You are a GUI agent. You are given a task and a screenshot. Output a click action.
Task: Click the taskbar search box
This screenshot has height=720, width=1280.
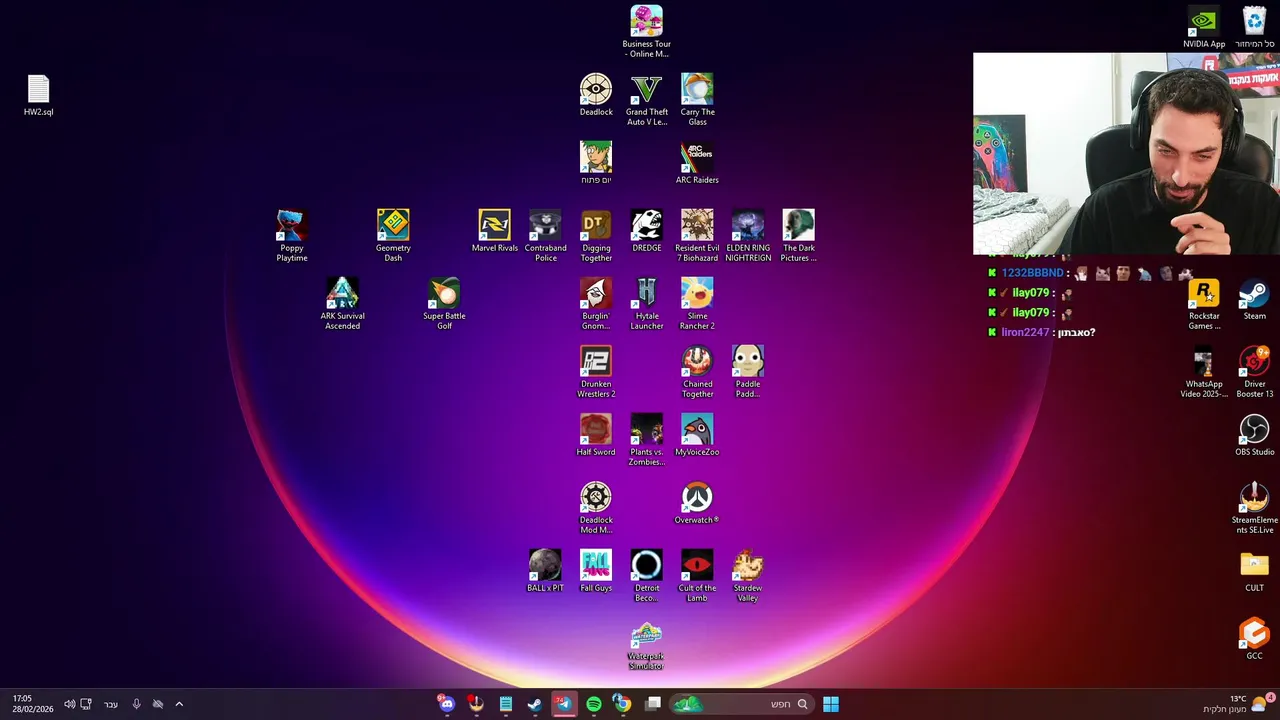[741, 704]
